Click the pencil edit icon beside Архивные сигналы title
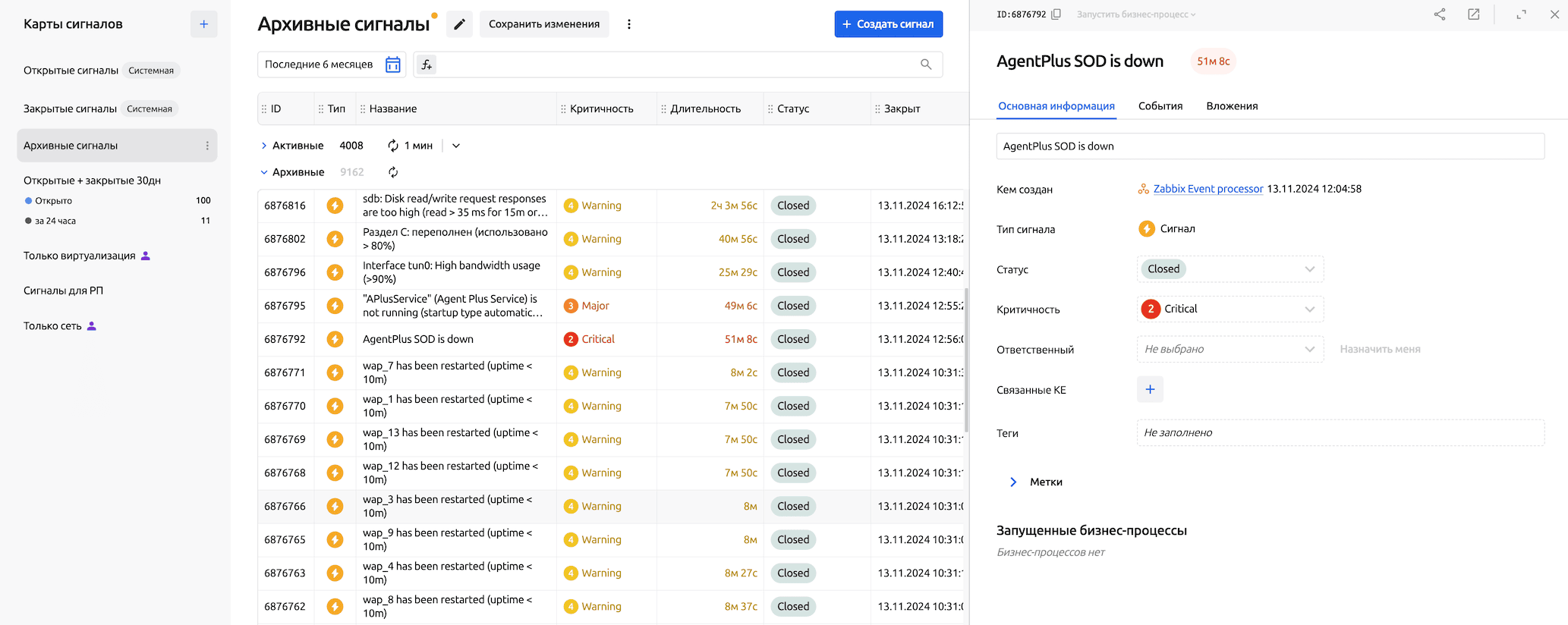Viewport: 1568px width, 625px height. [x=459, y=24]
